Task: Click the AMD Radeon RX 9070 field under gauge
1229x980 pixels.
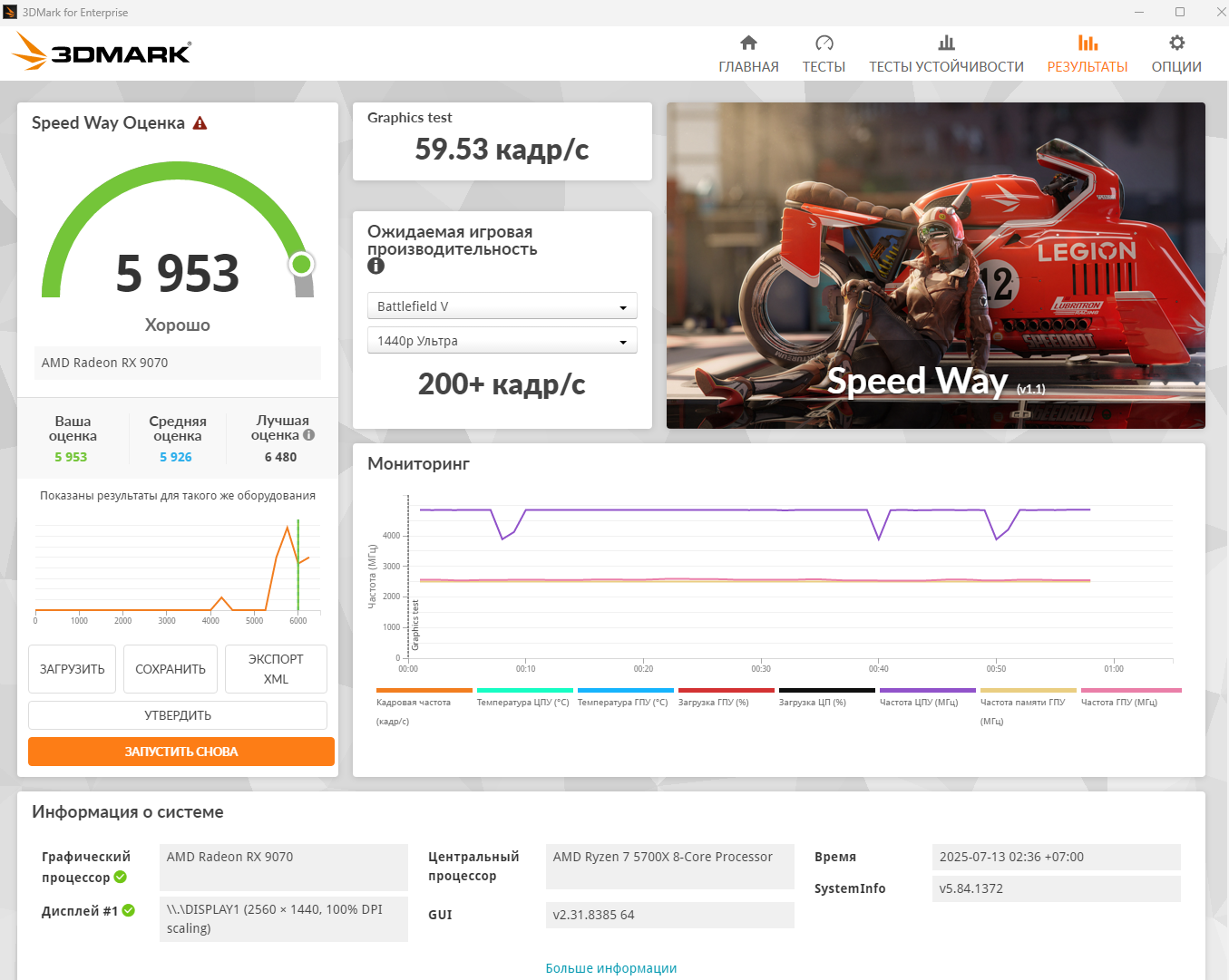Action: [178, 363]
